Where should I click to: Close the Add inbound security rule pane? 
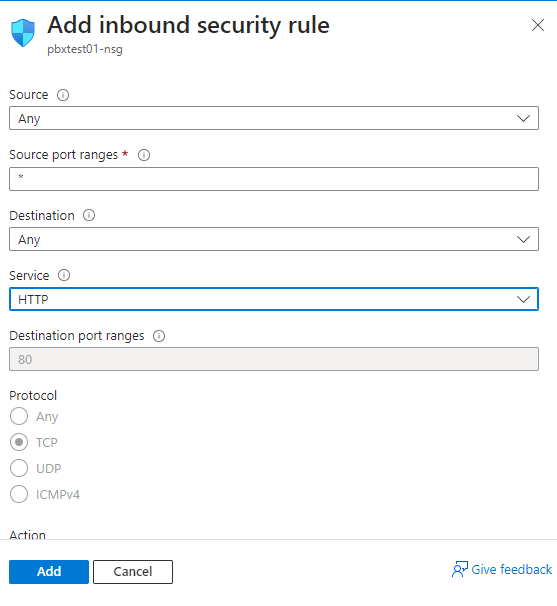click(538, 25)
